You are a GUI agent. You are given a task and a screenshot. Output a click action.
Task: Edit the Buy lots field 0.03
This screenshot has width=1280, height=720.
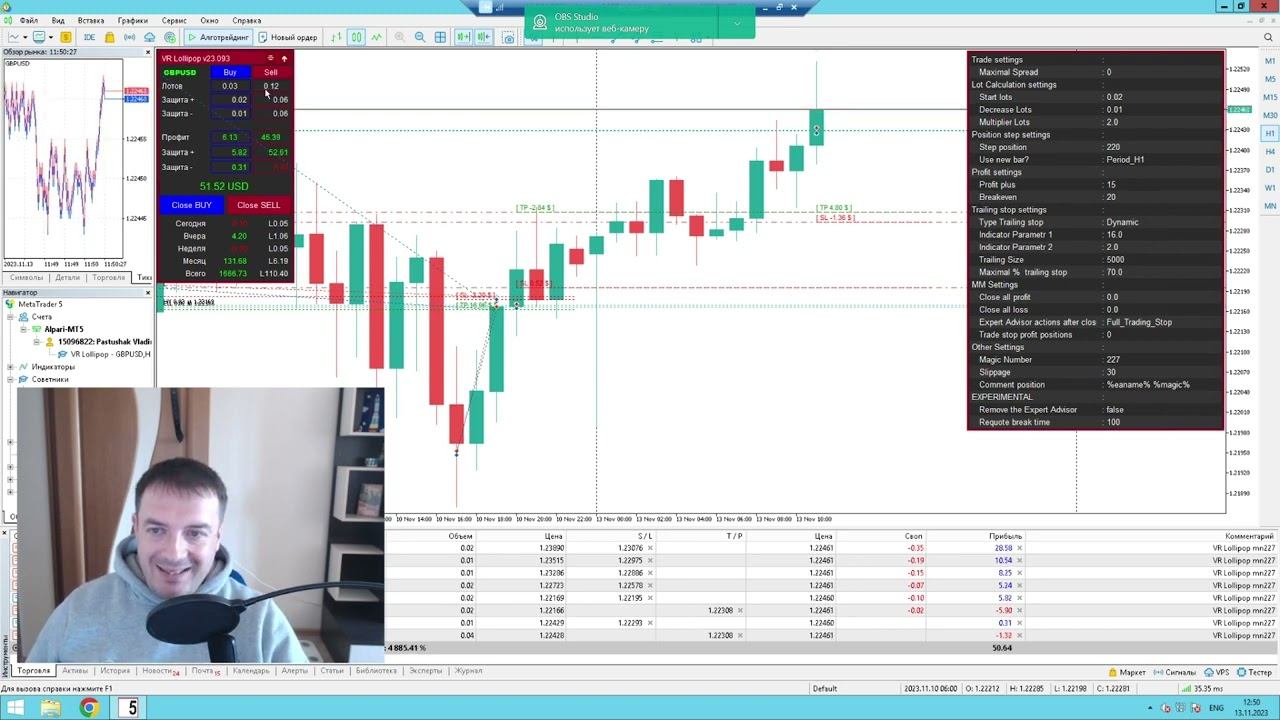(x=230, y=86)
